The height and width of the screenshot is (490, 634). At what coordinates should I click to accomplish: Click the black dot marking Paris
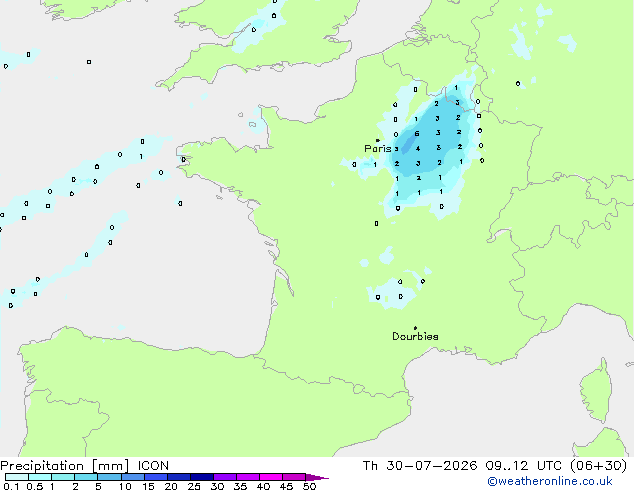(x=378, y=140)
